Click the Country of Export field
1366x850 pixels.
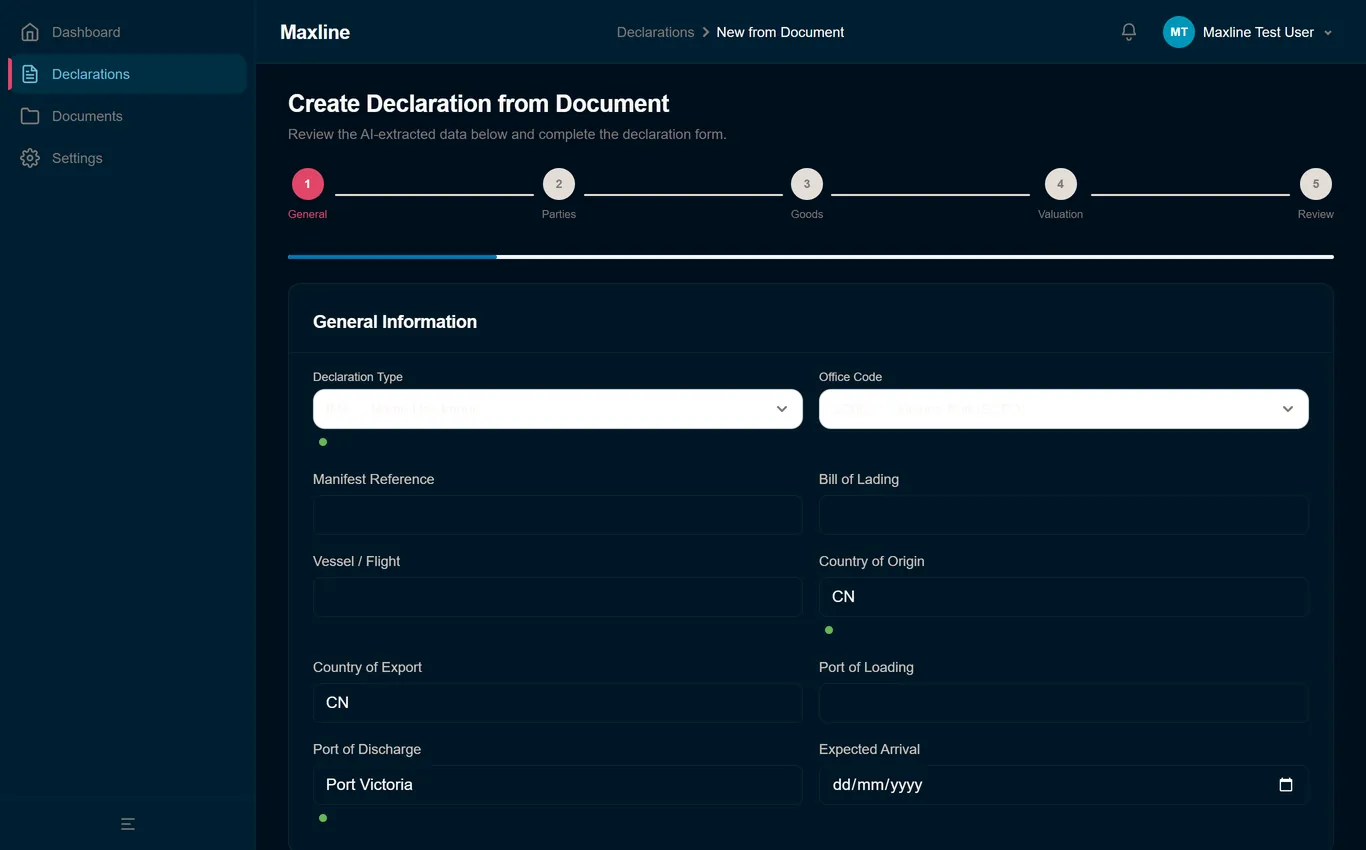point(558,703)
